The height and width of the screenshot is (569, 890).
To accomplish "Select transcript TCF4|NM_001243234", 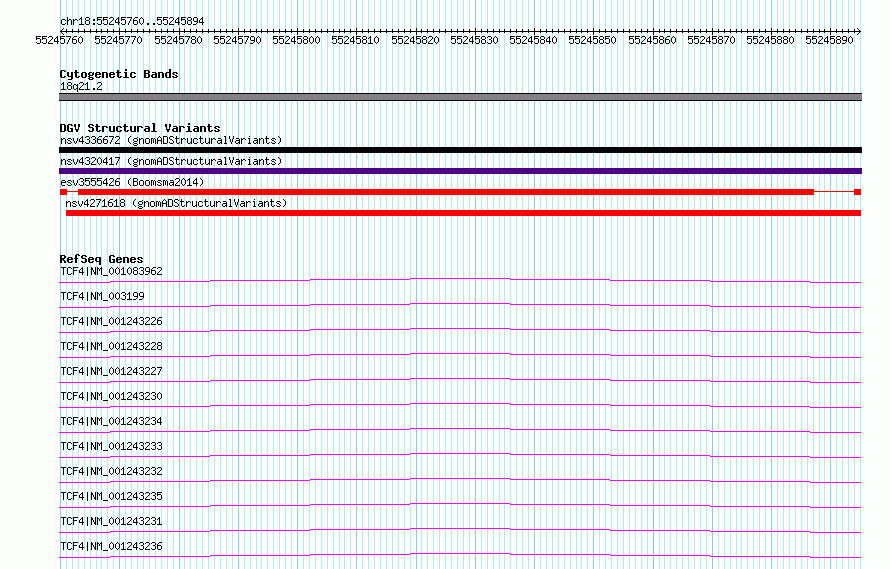I will [x=111, y=421].
